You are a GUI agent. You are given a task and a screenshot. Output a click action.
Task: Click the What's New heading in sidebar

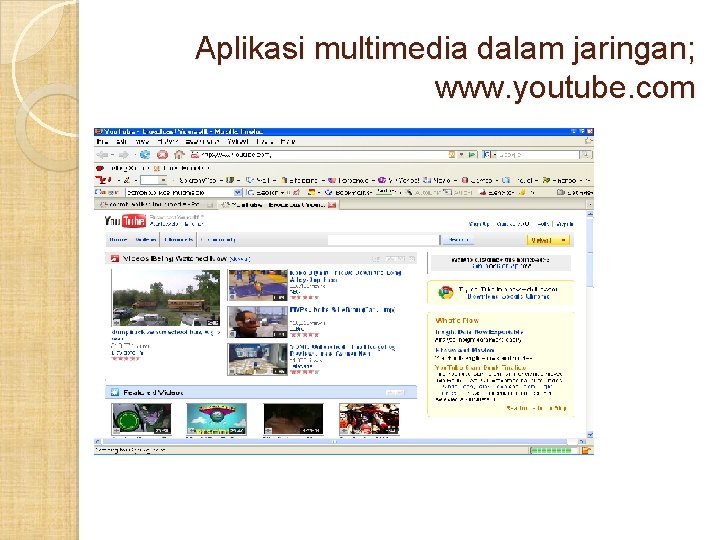click(457, 321)
